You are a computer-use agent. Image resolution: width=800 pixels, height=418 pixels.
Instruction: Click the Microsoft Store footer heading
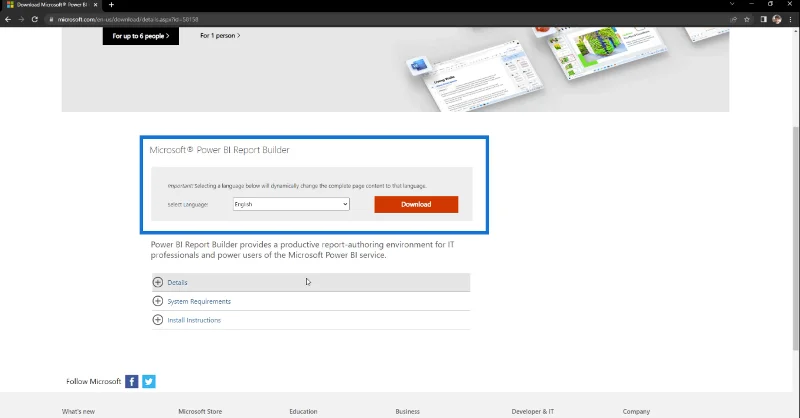pos(200,411)
